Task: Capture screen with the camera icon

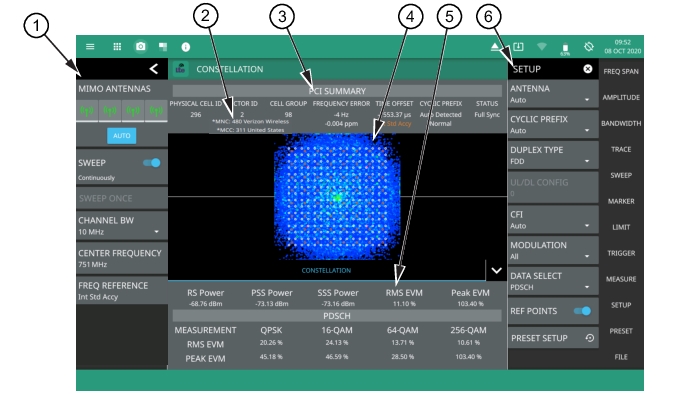Action: (x=141, y=46)
